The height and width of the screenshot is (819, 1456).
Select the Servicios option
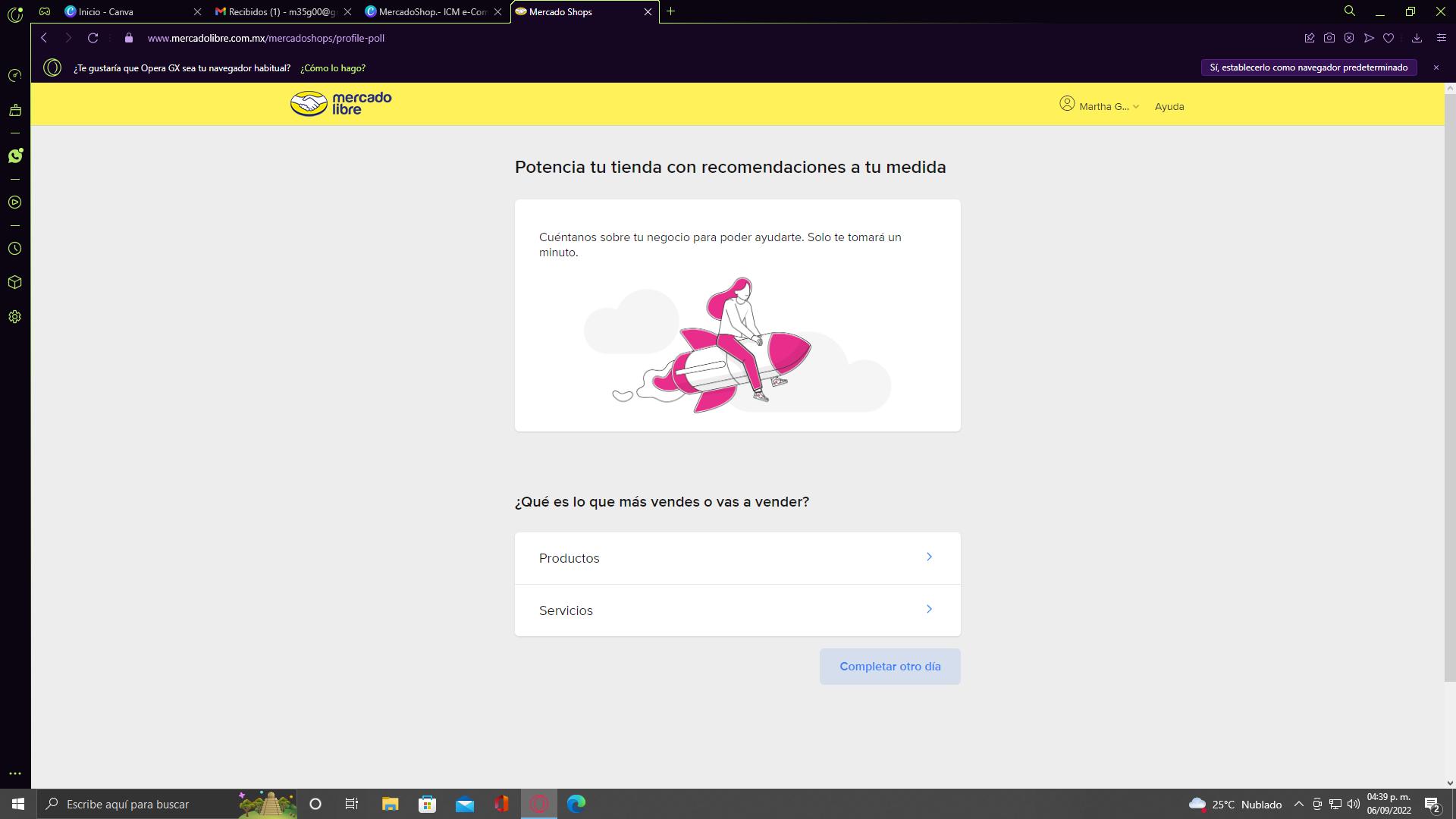(737, 610)
